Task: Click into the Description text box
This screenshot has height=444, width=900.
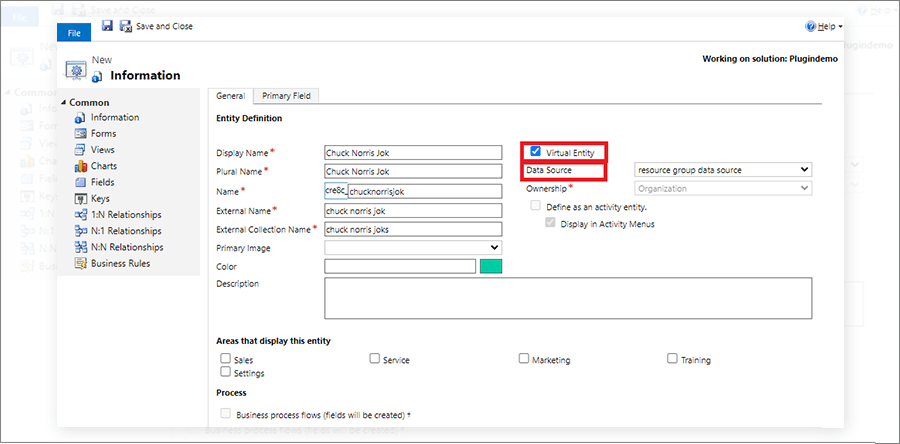Action: pos(567,297)
